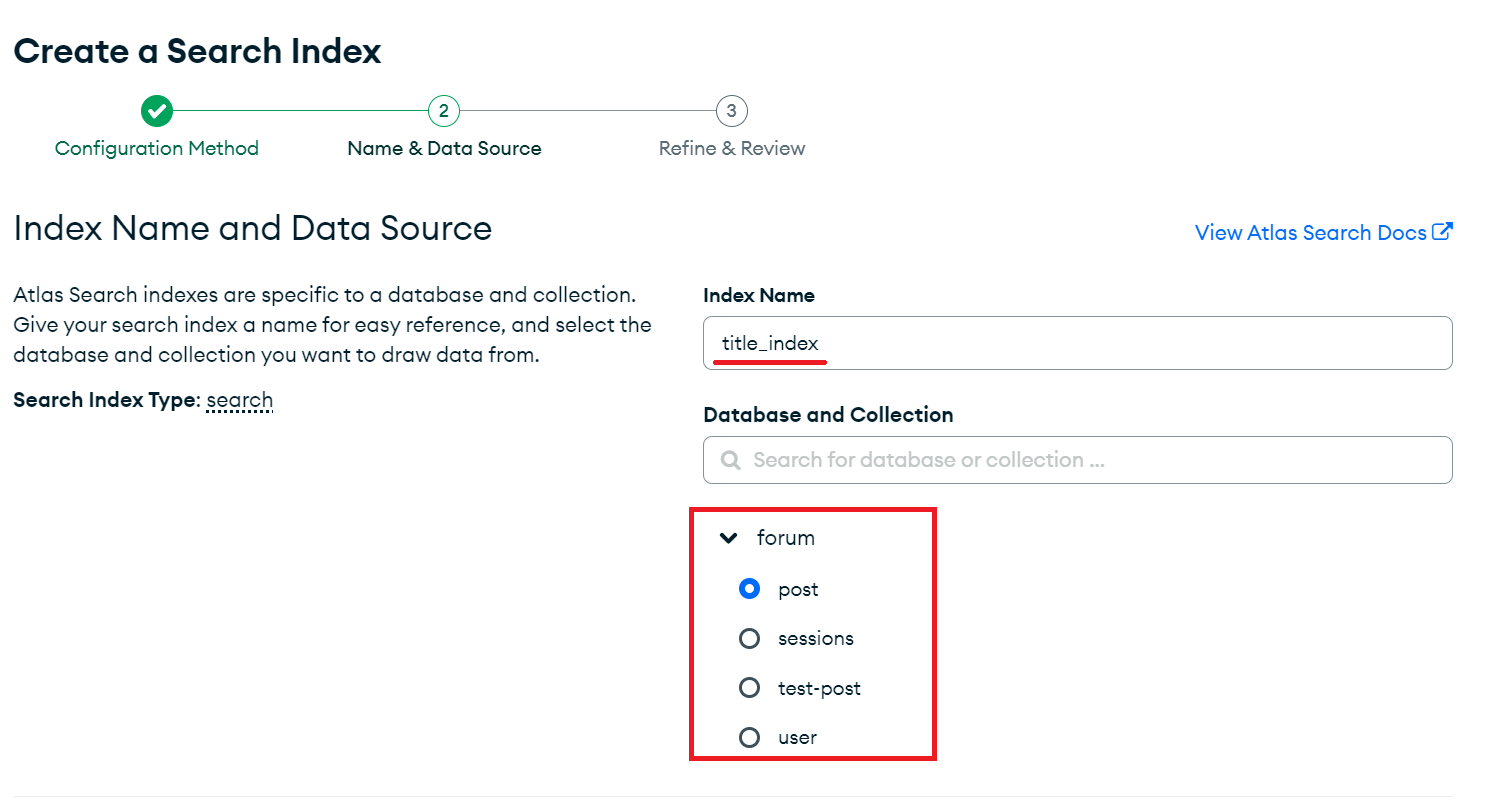Click the user collection label

coord(797,738)
